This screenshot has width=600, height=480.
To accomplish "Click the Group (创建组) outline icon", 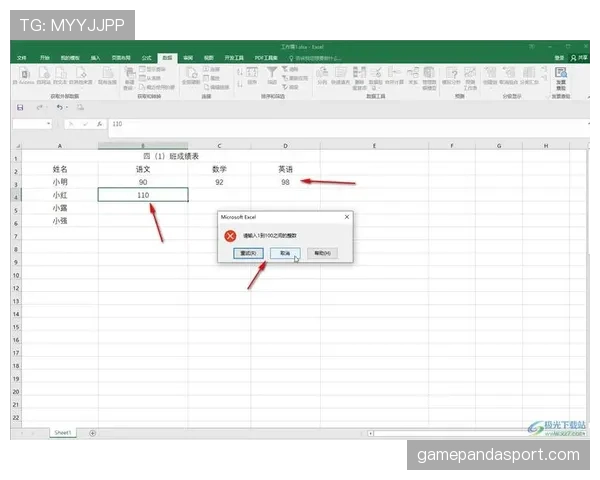I will click(x=490, y=75).
